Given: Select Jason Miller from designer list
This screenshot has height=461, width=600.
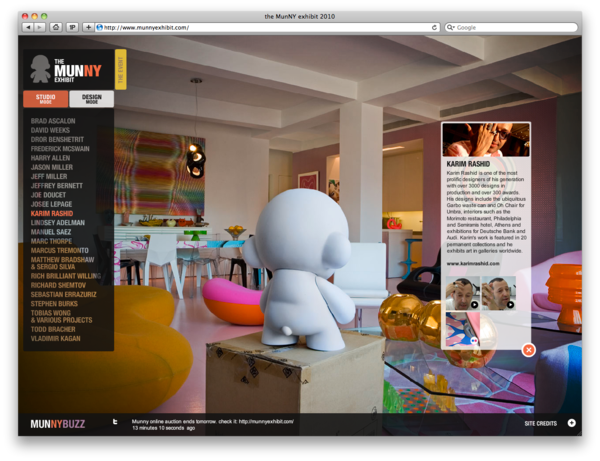Looking at the screenshot, I should (x=52, y=167).
